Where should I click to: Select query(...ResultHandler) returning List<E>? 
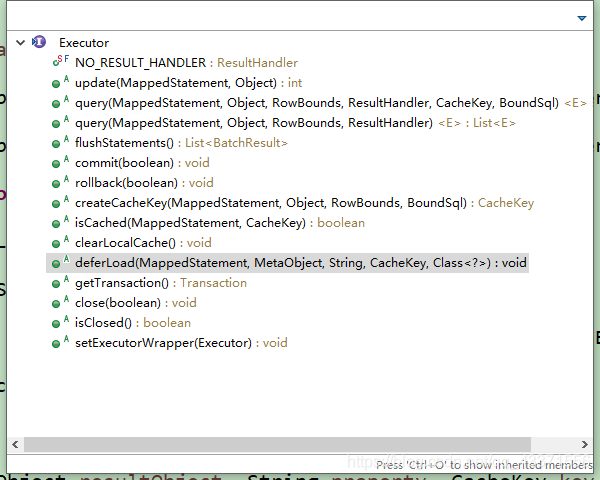[295, 122]
